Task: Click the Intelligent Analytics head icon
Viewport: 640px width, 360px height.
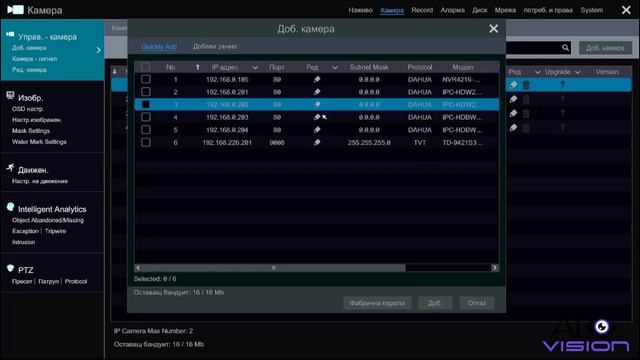Action: (11, 207)
